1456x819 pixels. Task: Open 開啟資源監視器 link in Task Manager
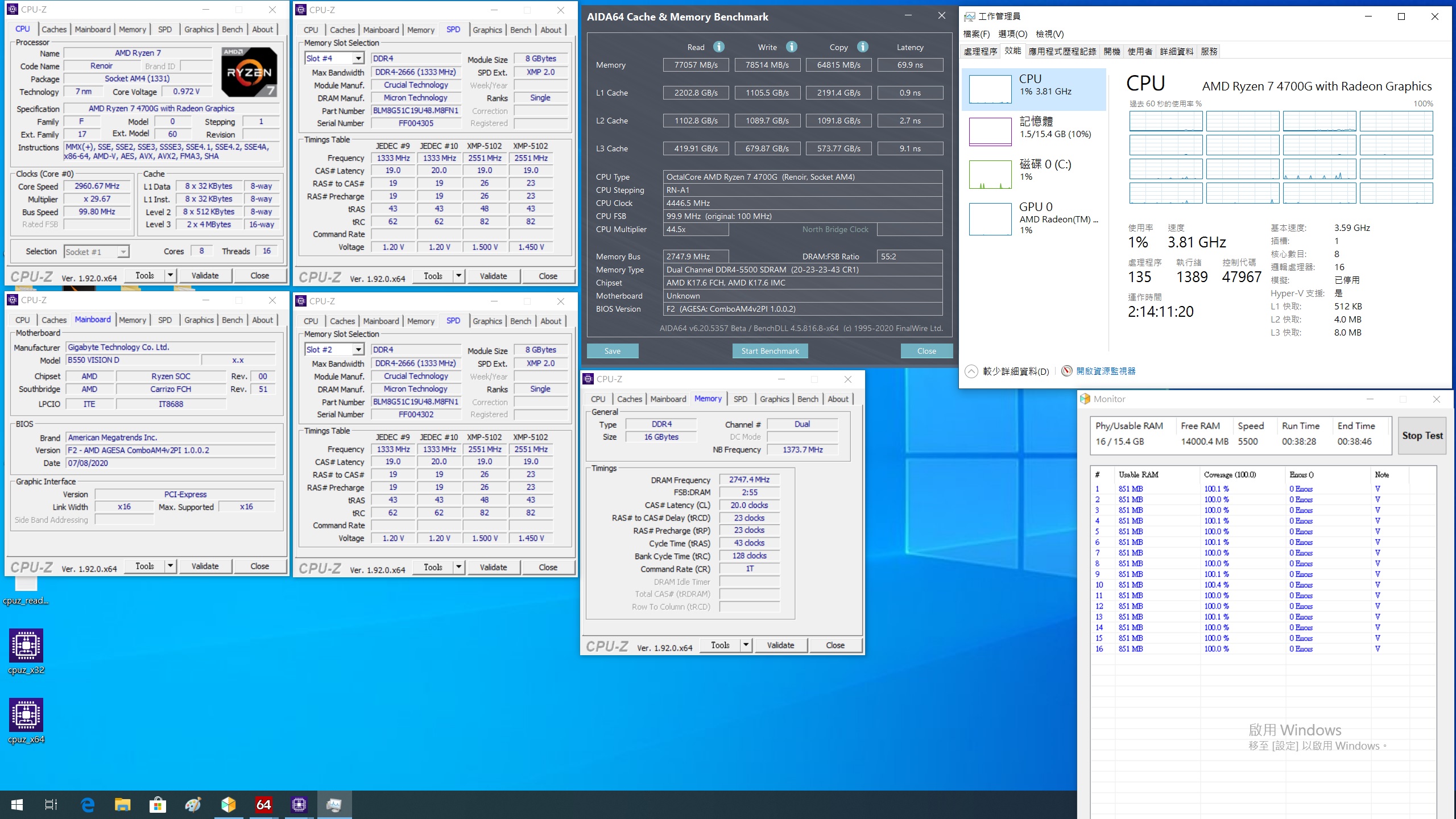click(x=1106, y=371)
